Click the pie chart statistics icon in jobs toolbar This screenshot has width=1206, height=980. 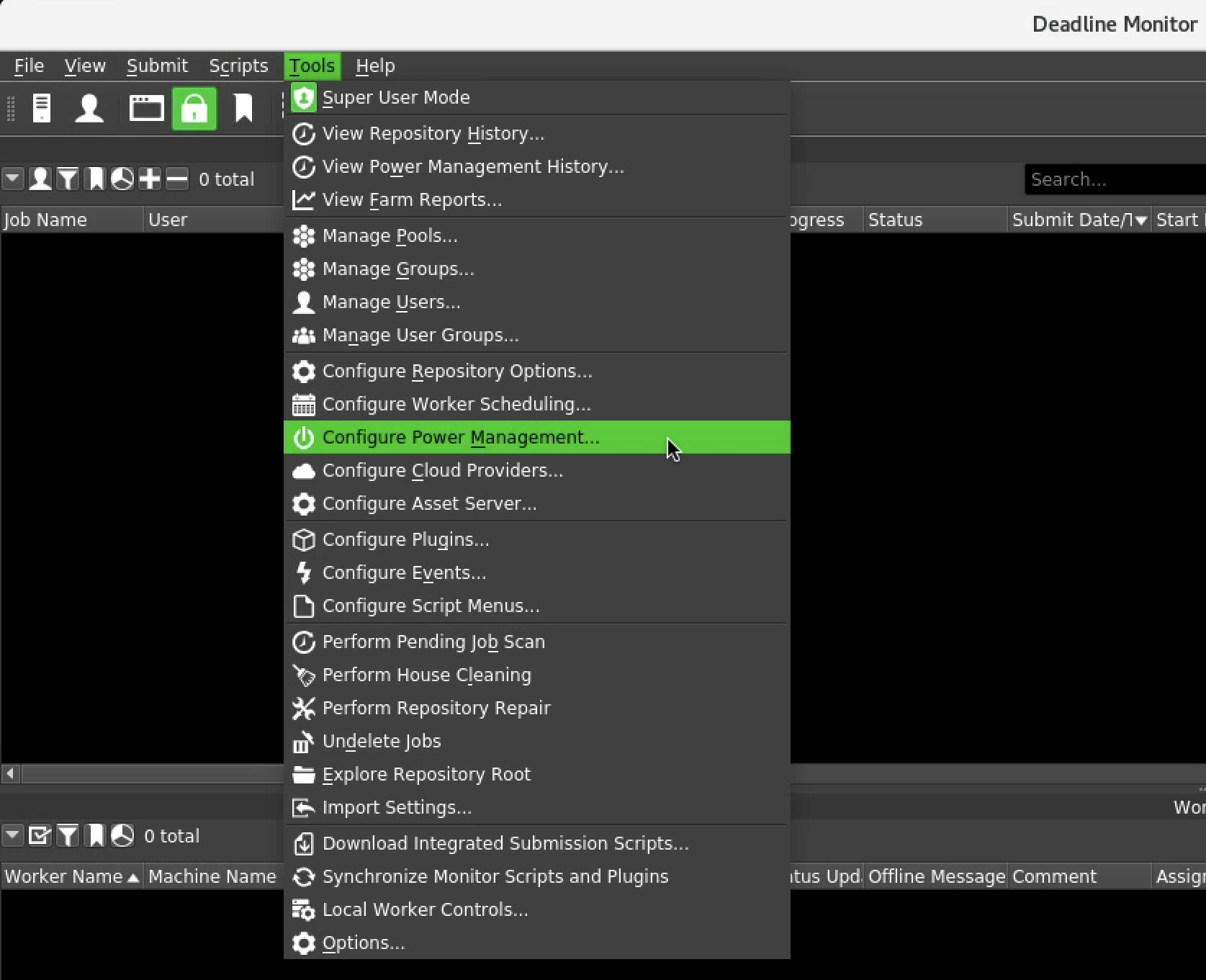[x=121, y=179]
